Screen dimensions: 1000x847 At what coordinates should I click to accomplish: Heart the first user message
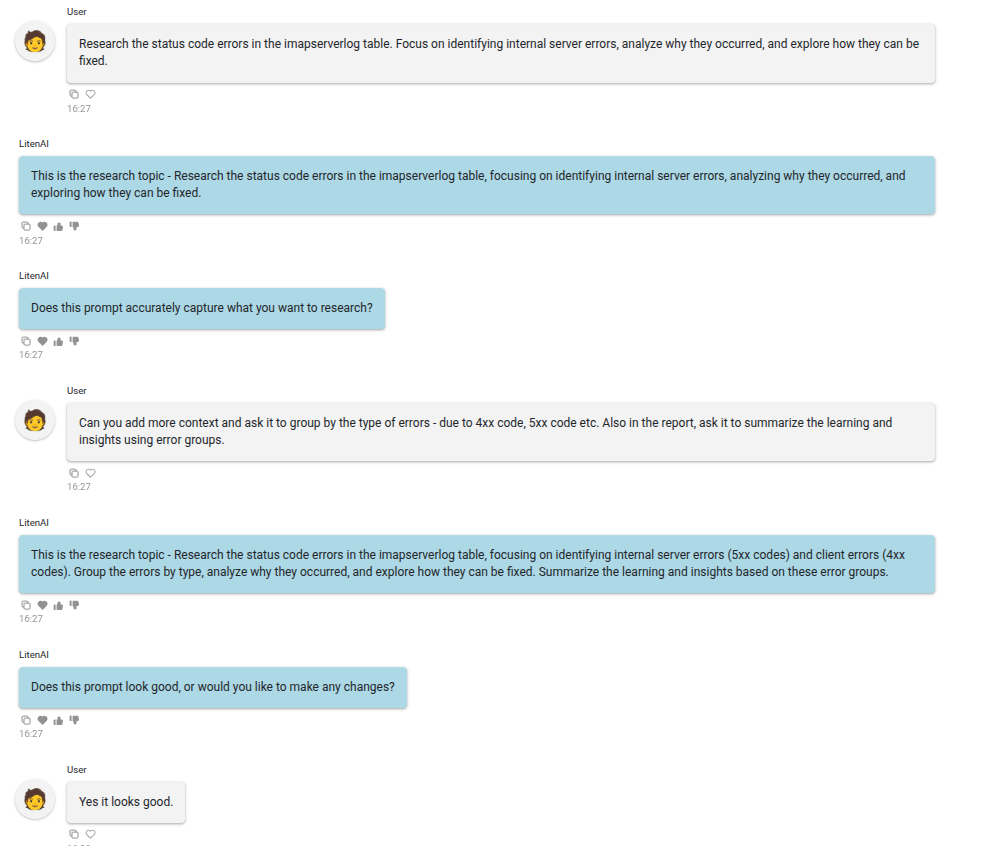[x=91, y=94]
